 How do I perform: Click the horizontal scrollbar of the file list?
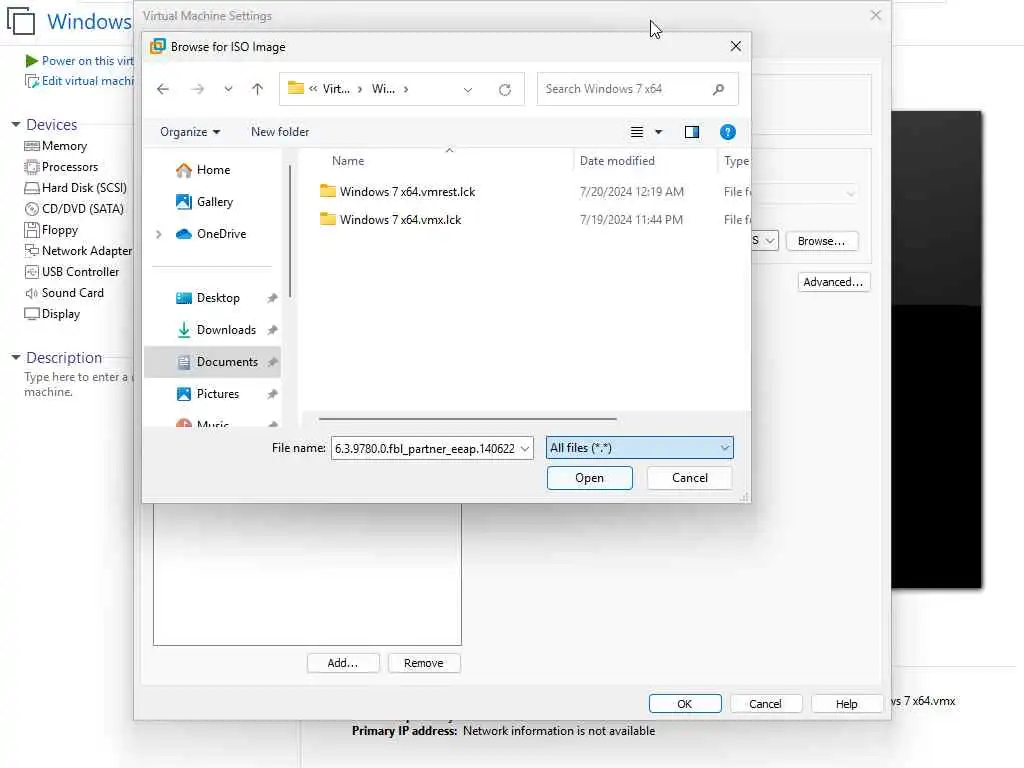(x=468, y=419)
